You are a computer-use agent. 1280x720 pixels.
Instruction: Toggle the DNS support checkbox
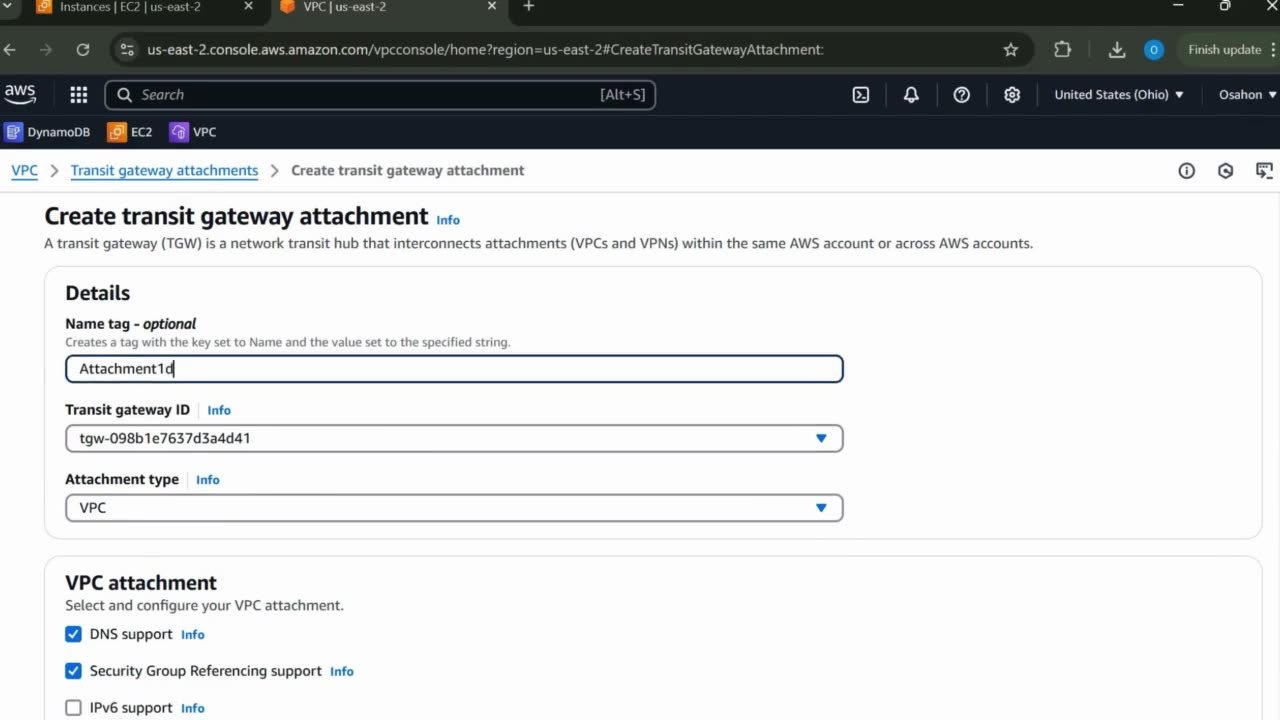[x=73, y=634]
